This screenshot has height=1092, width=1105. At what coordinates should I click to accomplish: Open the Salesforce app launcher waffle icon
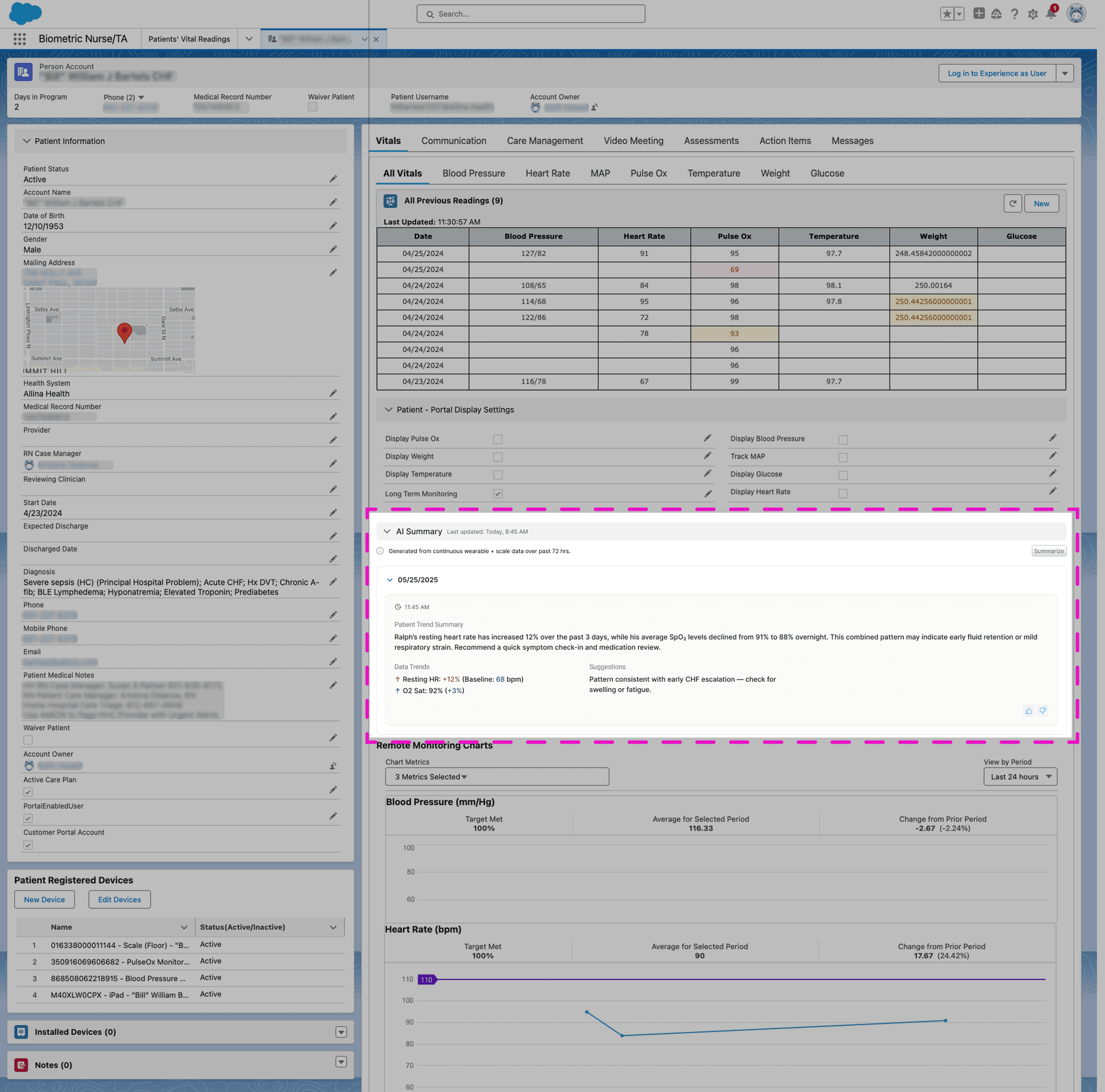(19, 38)
